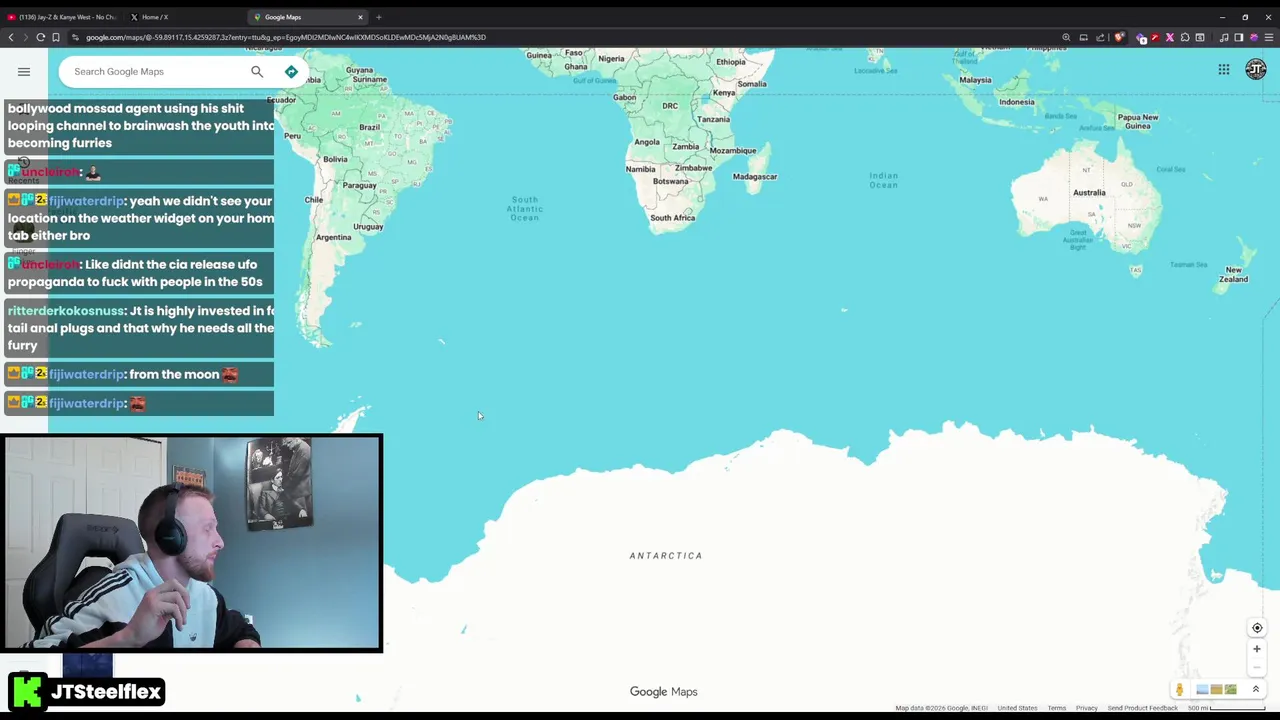Open a new browser tab
Screen dimensions: 1280x720
point(379,17)
